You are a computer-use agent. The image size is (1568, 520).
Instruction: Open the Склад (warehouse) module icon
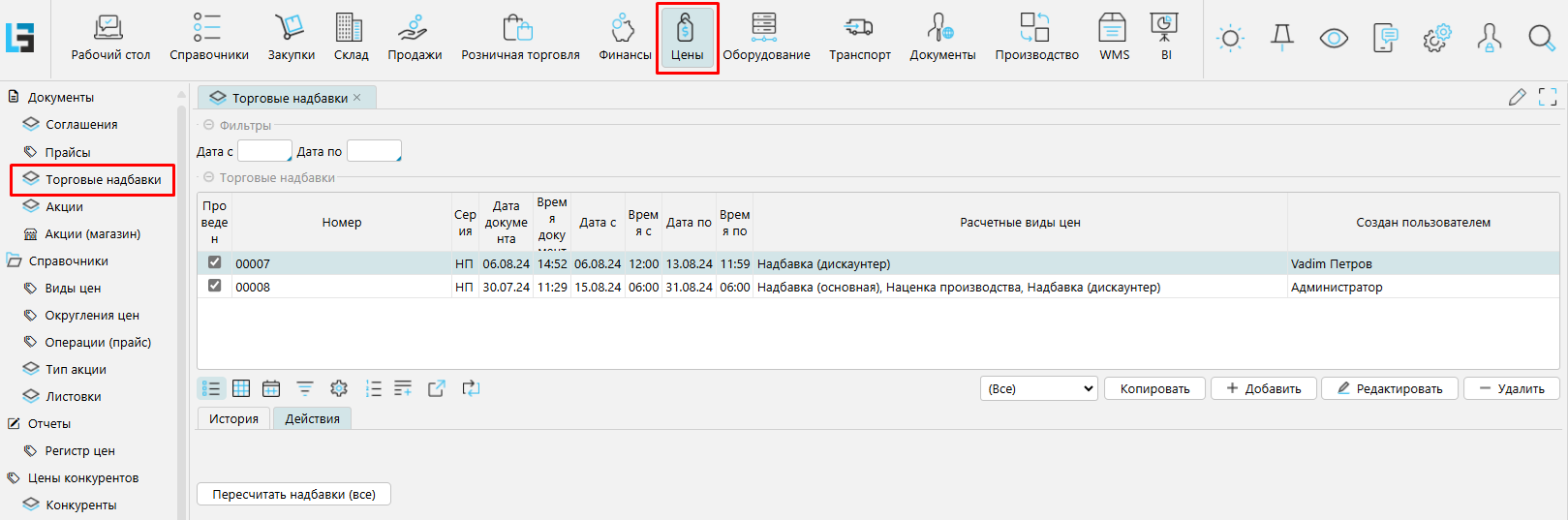pyautogui.click(x=351, y=39)
